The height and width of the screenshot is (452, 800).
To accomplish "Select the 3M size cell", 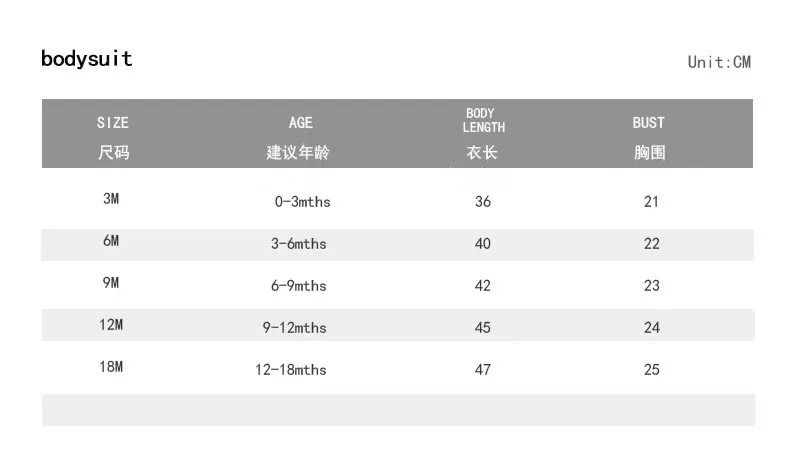I will point(111,198).
